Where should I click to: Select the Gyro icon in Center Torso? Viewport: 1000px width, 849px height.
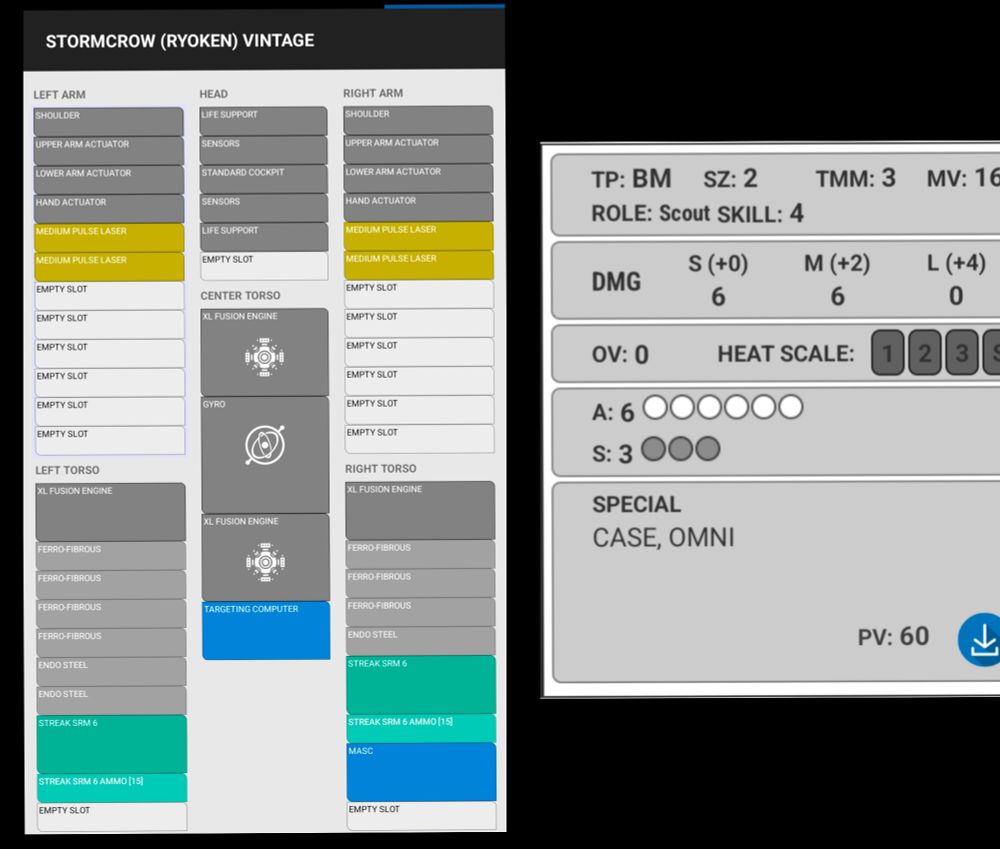[265, 445]
